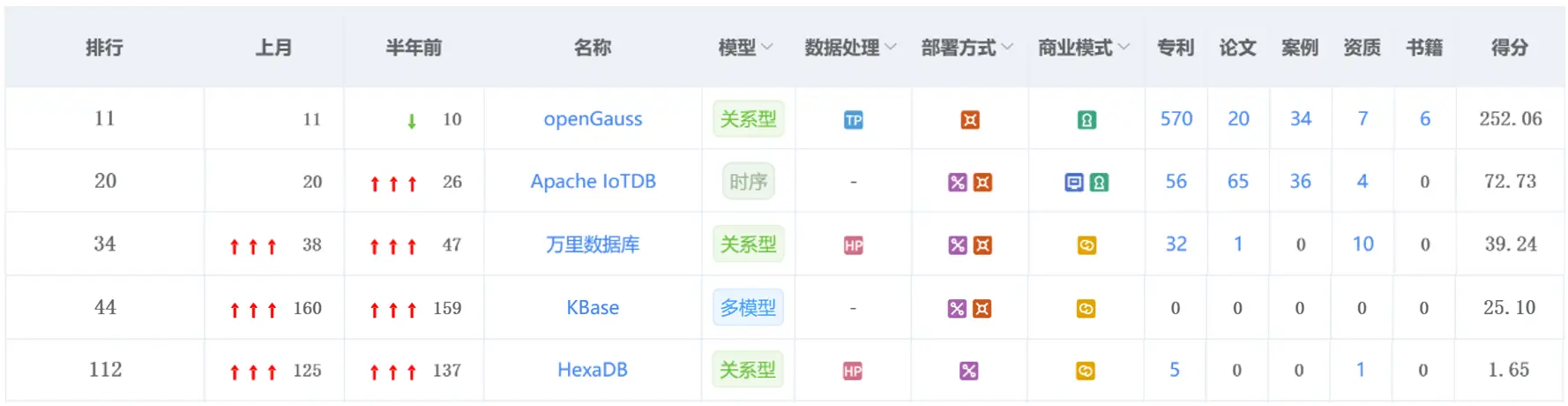Open the openGauss database link

pos(593,119)
